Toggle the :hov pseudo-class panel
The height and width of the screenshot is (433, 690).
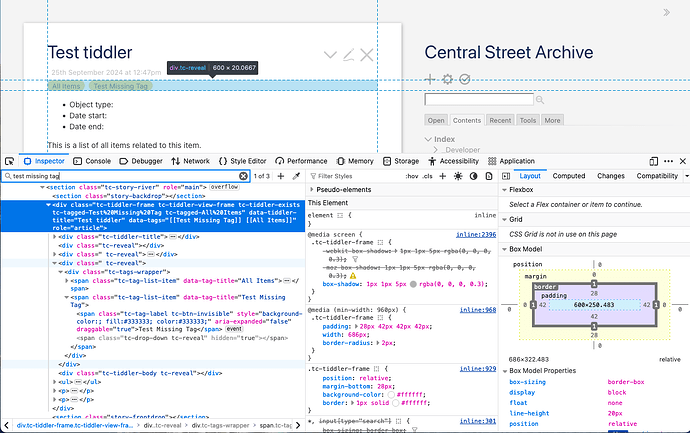412,176
